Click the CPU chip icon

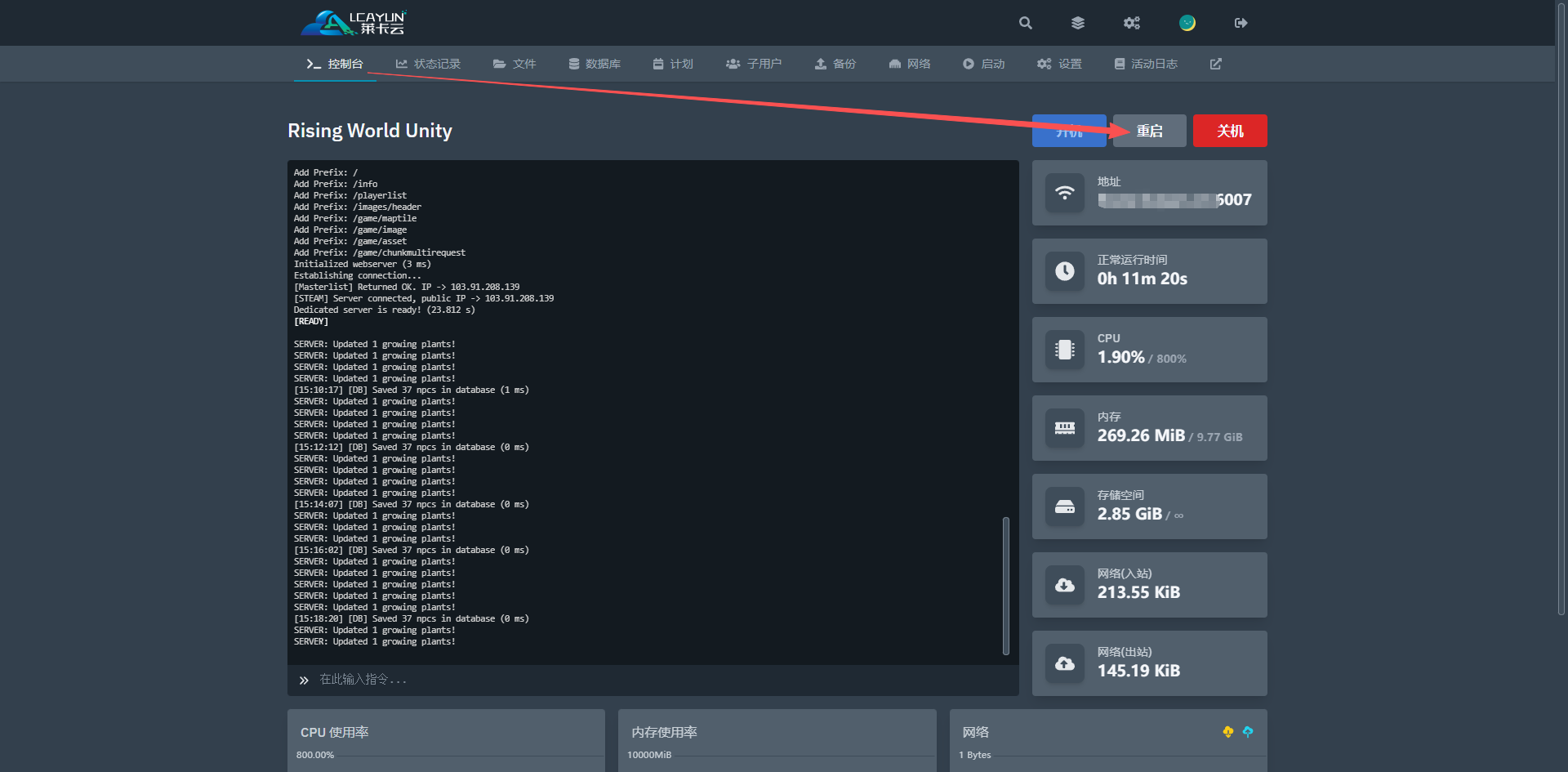click(1065, 350)
